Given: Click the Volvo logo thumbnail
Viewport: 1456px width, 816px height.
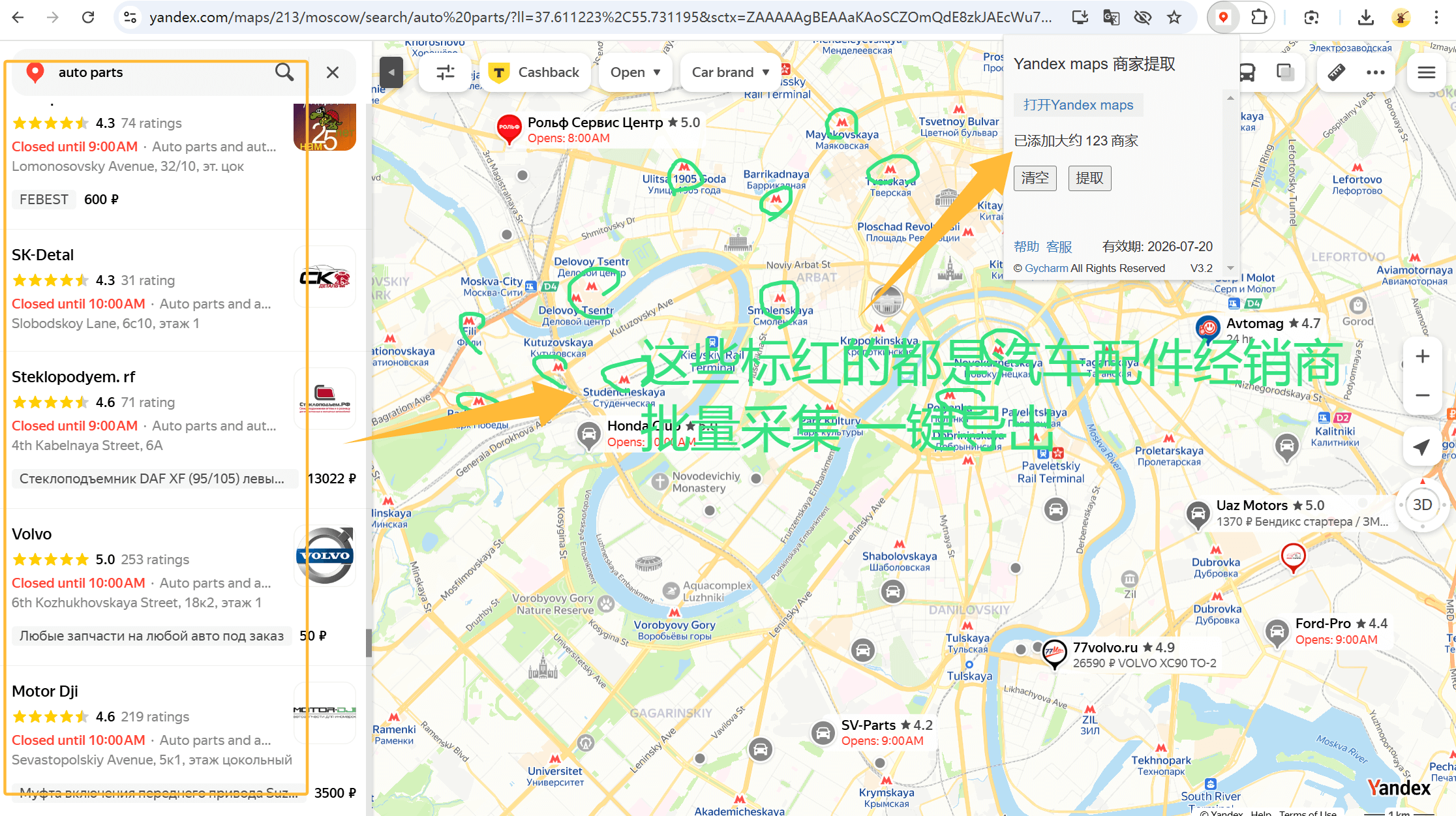Looking at the screenshot, I should pyautogui.click(x=325, y=555).
